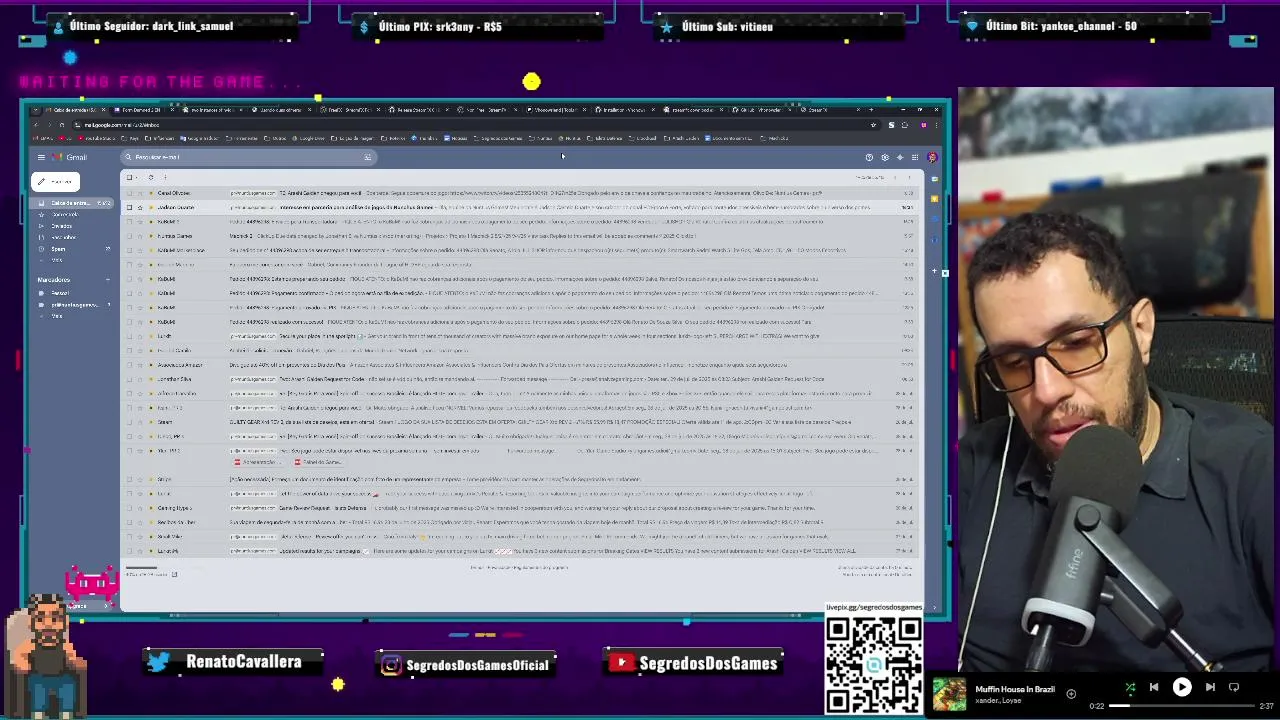Open the Jadson Duarte email row
1280x720 pixels.
pos(520,207)
